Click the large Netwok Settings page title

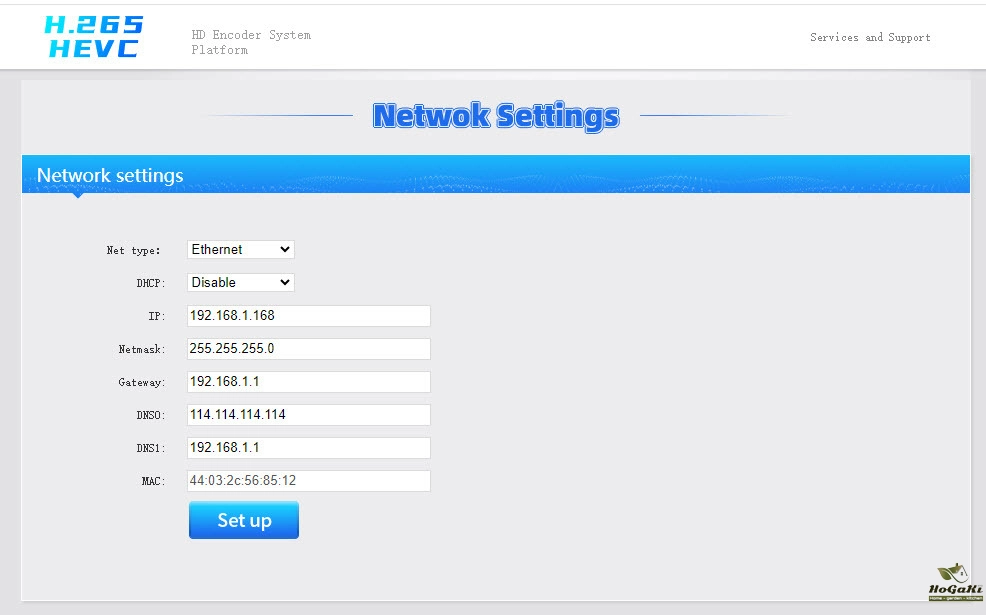coord(496,116)
